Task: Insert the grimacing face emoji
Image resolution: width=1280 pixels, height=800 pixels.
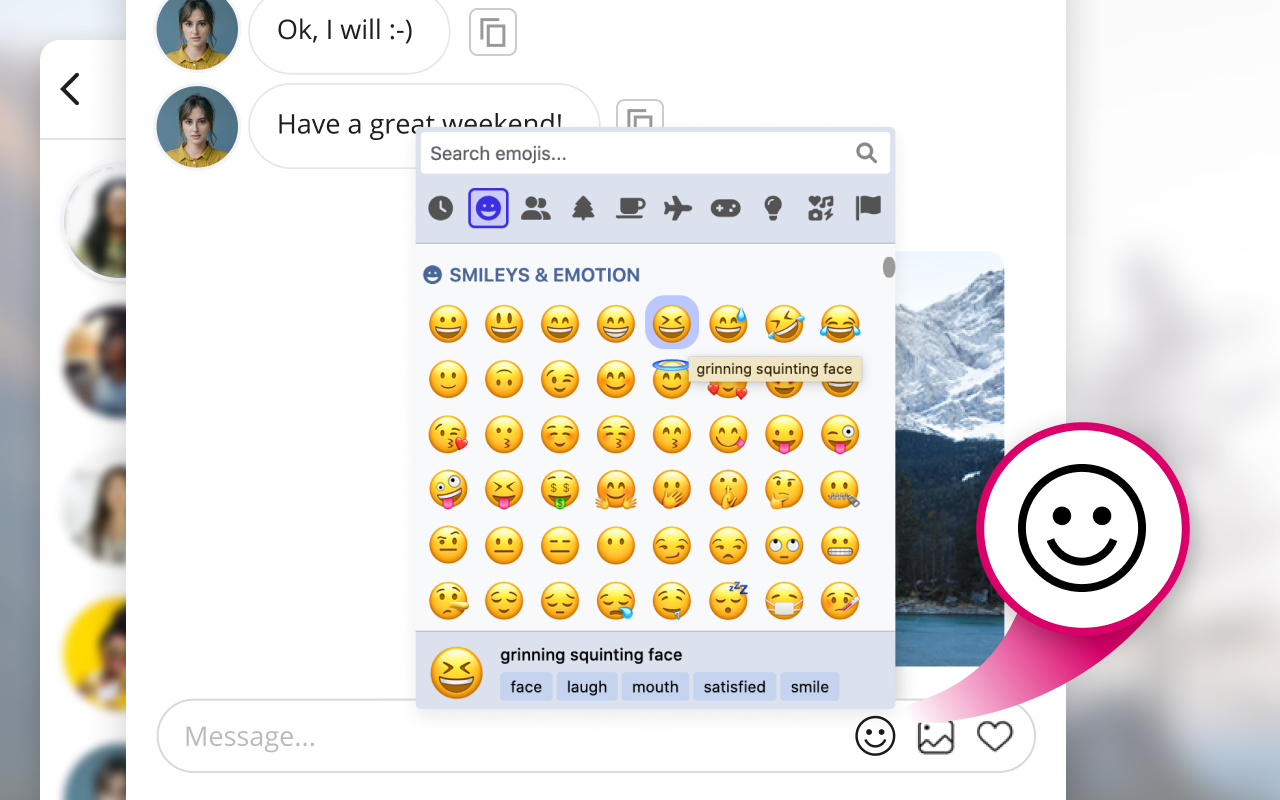Action: pyautogui.click(x=840, y=546)
